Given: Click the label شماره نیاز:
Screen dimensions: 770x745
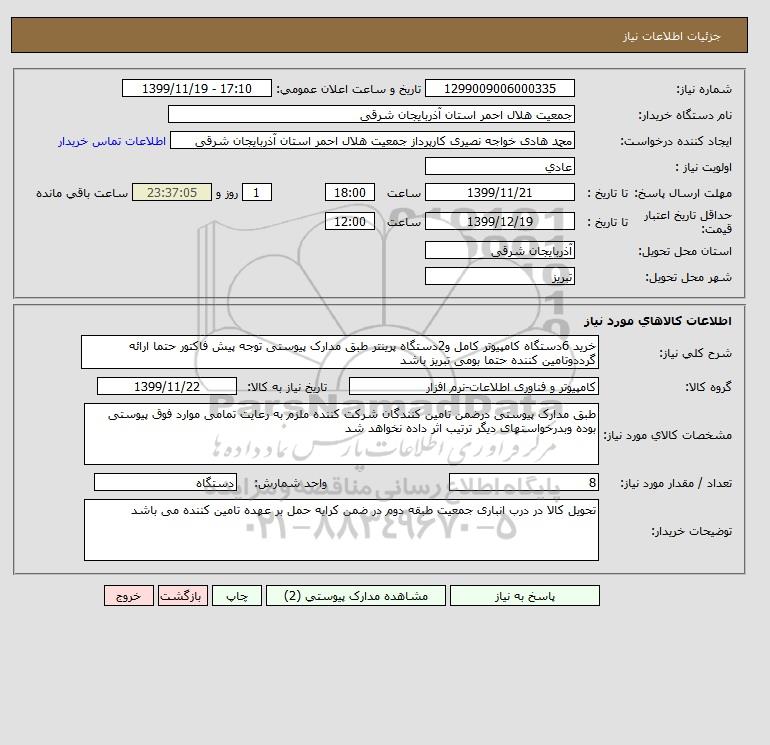Looking at the screenshot, I should click(x=704, y=89).
